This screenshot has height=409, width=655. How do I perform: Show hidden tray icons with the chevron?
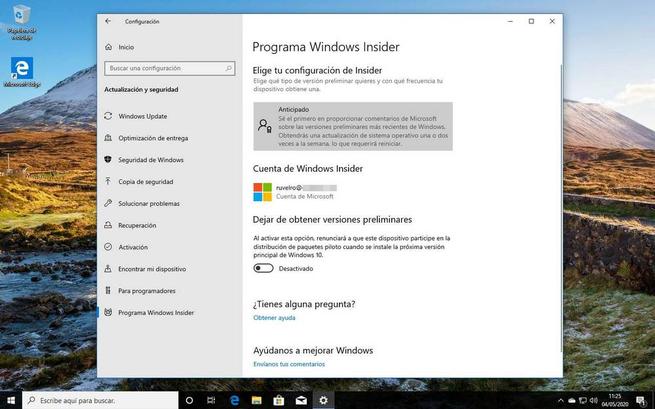tap(561, 401)
